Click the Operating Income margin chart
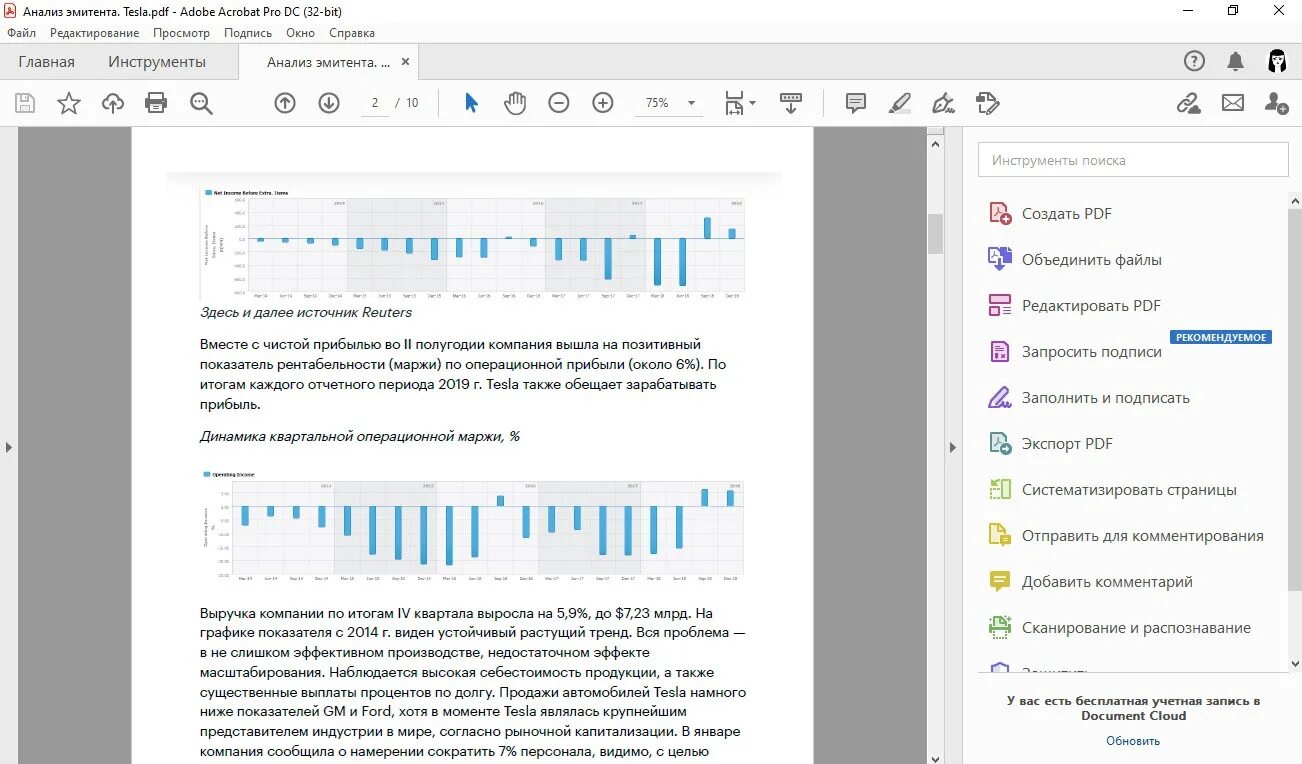 (473, 526)
